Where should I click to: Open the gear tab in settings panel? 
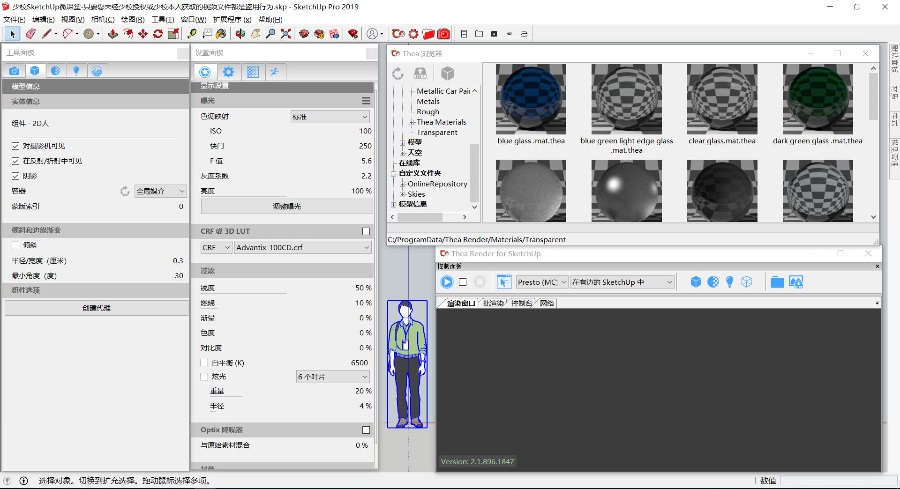point(228,72)
